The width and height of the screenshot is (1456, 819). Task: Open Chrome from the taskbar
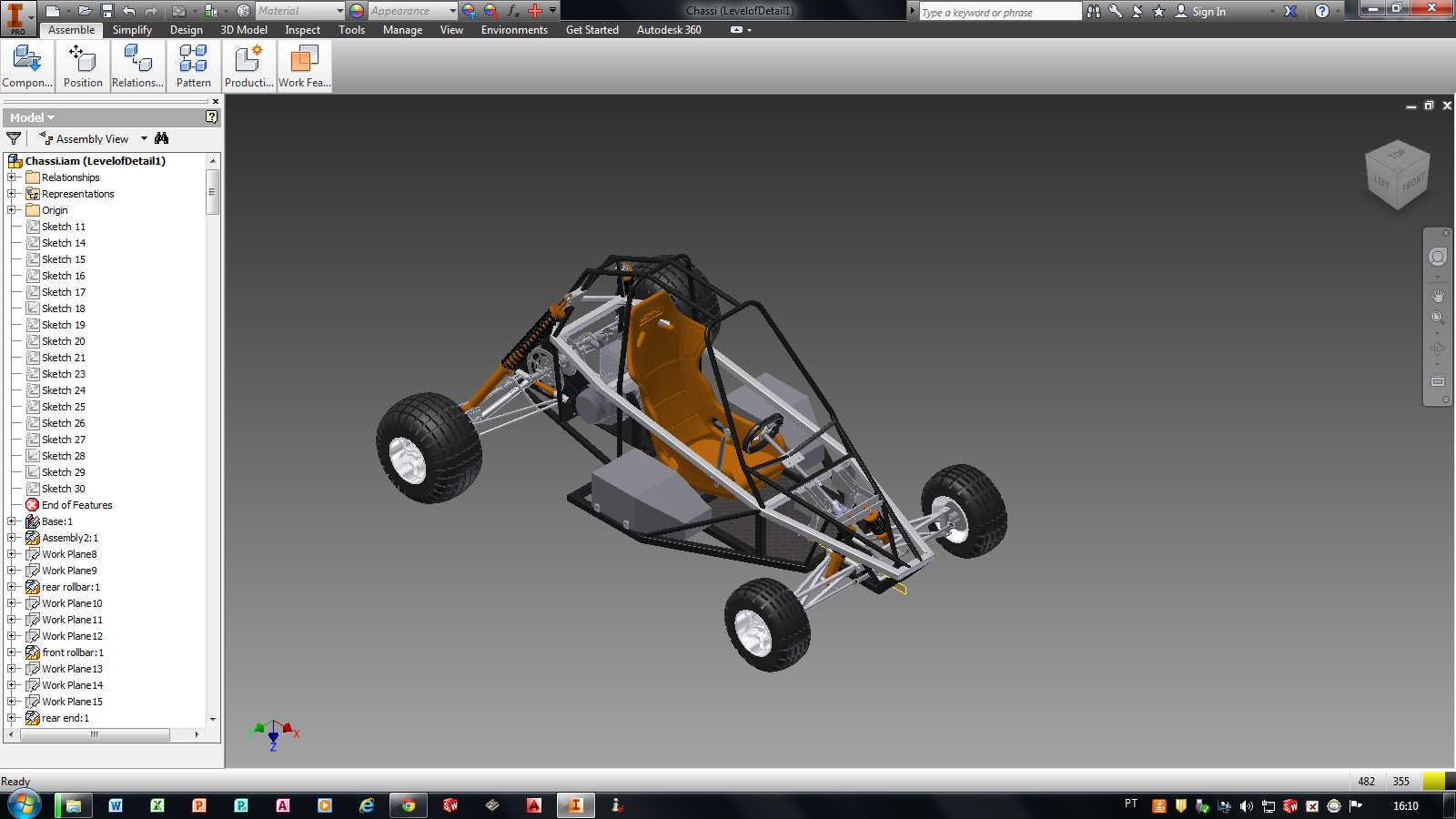click(409, 805)
